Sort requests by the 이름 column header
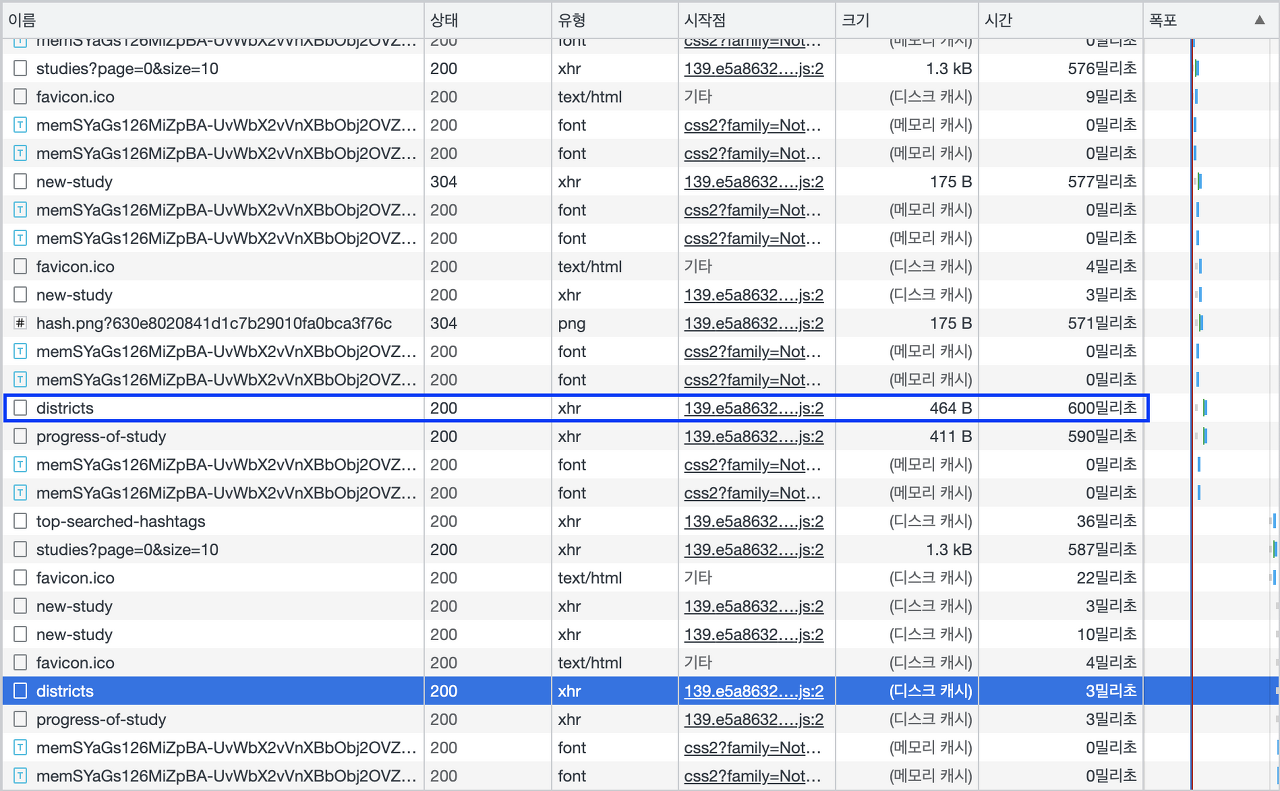 tap(213, 20)
